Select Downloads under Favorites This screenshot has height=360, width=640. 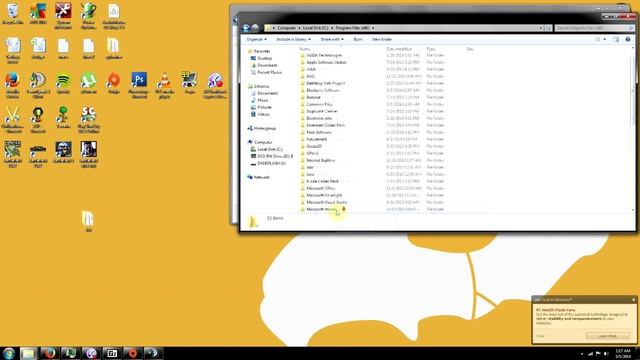[x=267, y=65]
